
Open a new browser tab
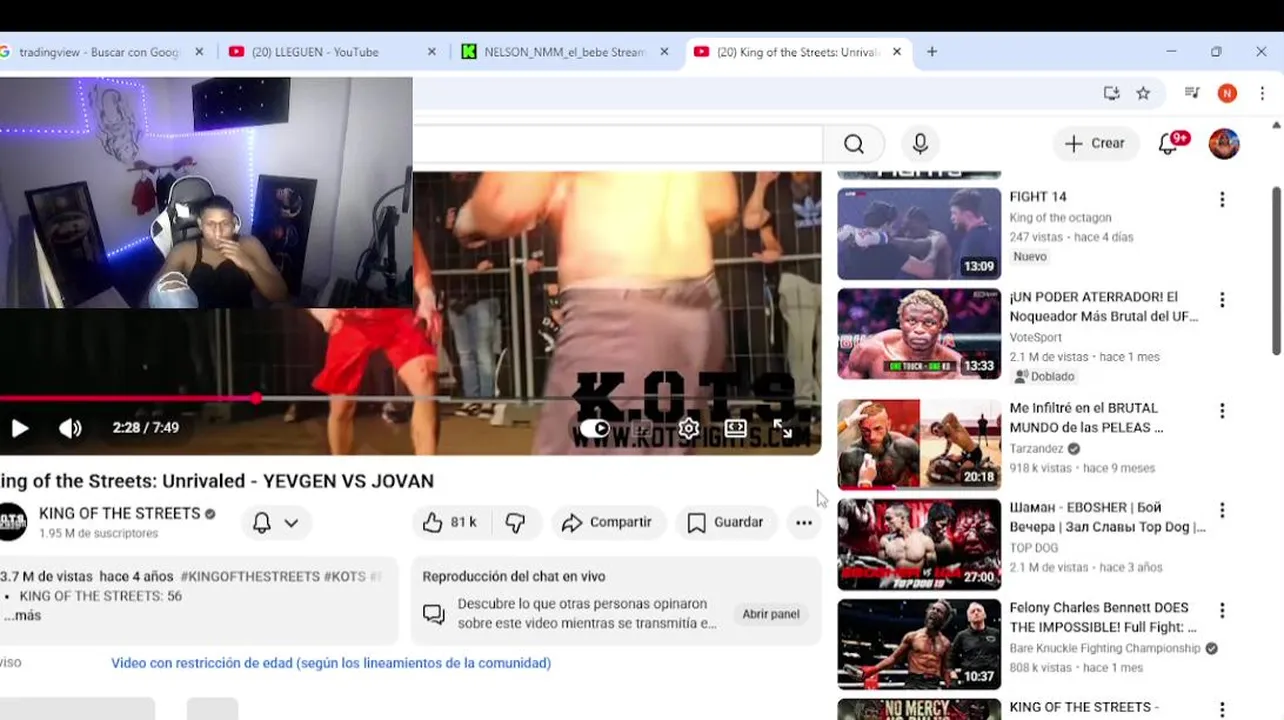coord(932,52)
